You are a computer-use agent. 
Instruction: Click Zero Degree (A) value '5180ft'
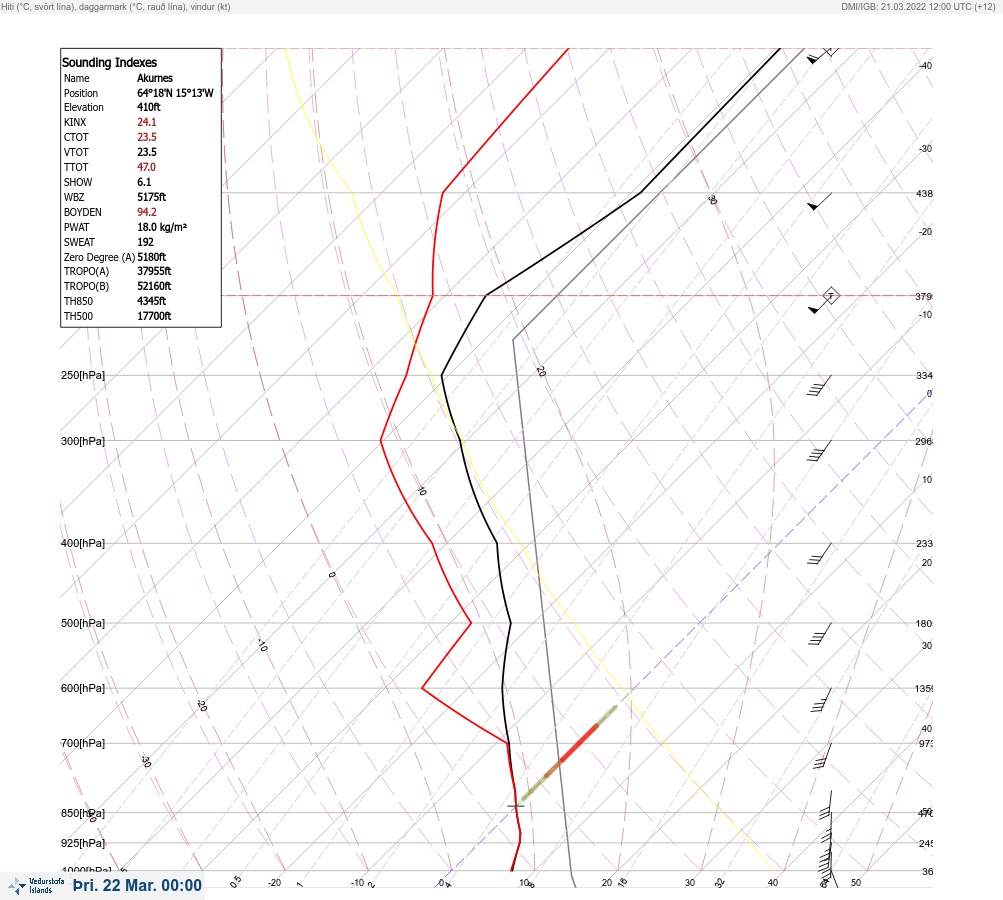point(152,257)
